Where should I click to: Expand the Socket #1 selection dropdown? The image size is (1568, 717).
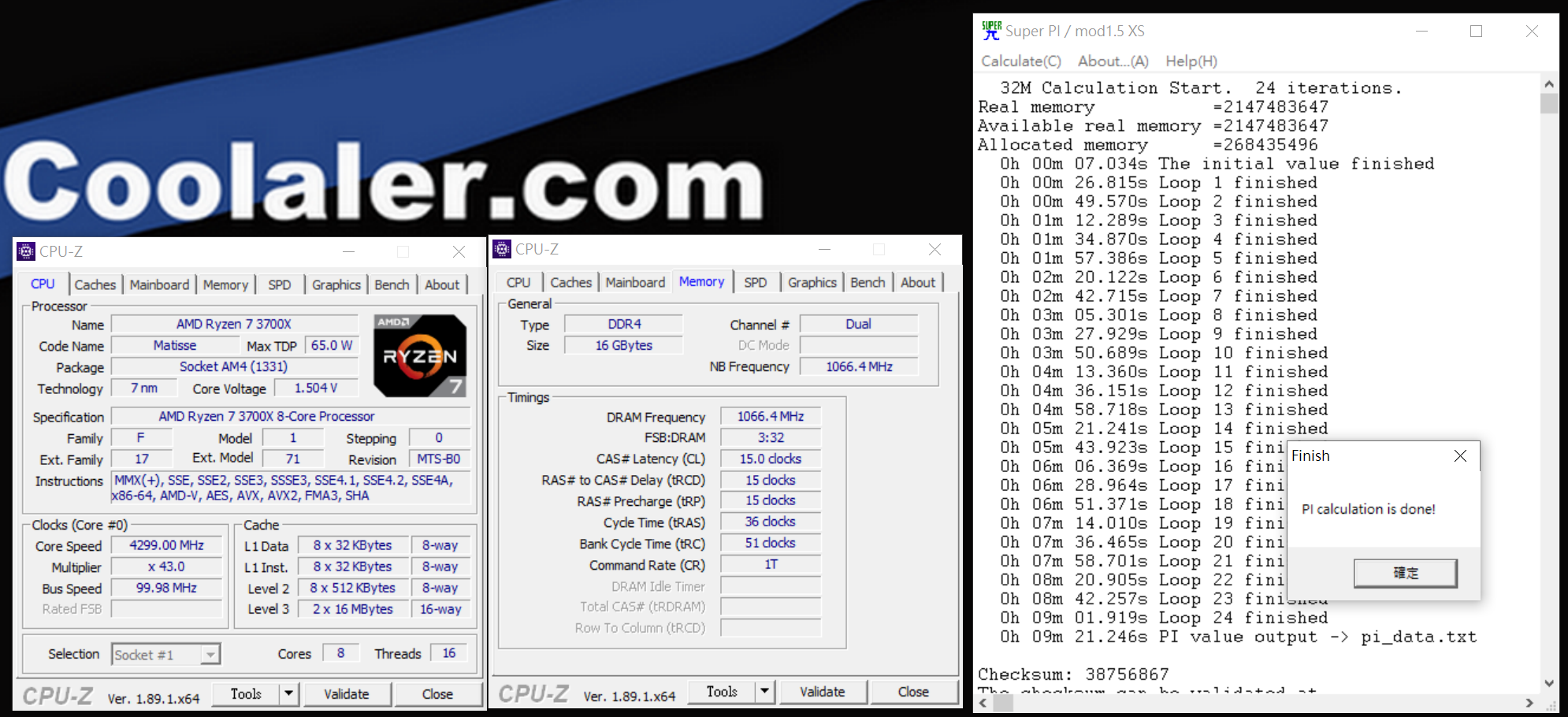pos(210,655)
